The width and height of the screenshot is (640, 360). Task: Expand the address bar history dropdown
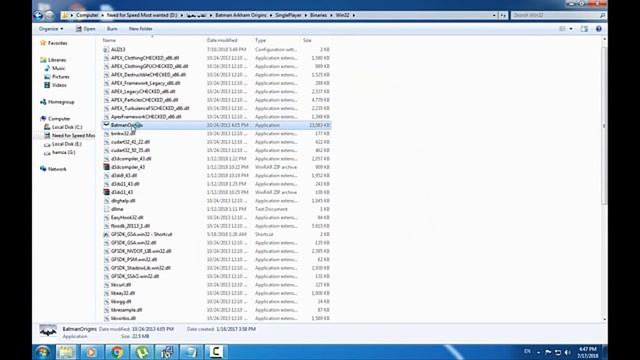coord(494,15)
